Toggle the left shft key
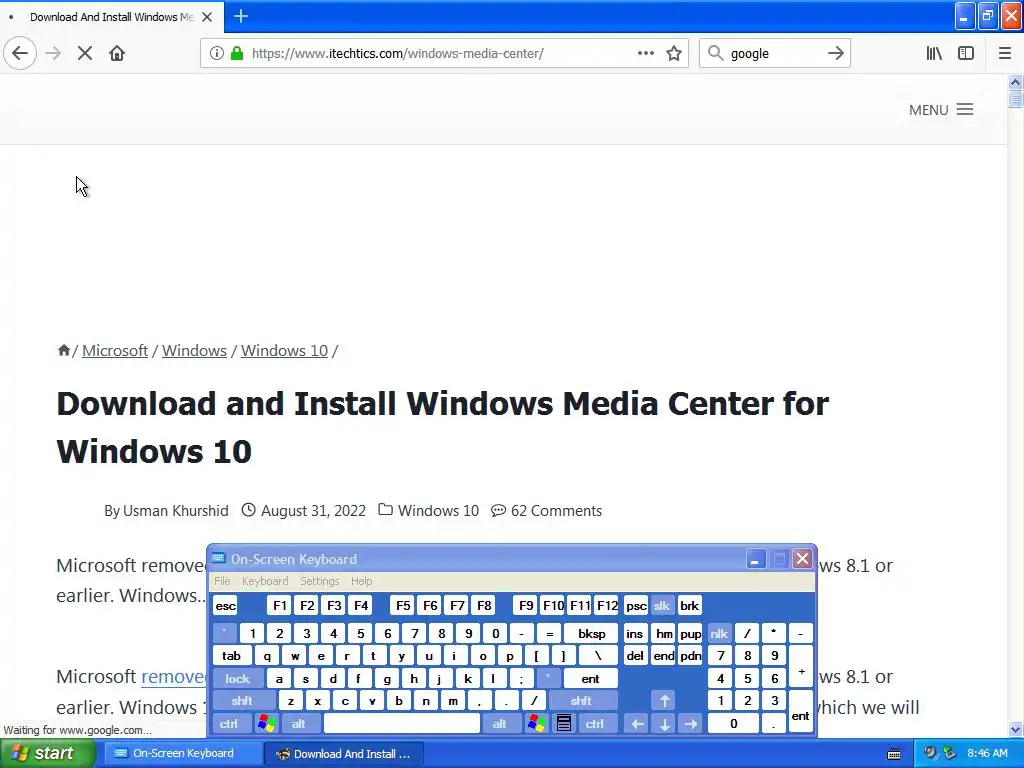The height and width of the screenshot is (768, 1024). point(242,701)
